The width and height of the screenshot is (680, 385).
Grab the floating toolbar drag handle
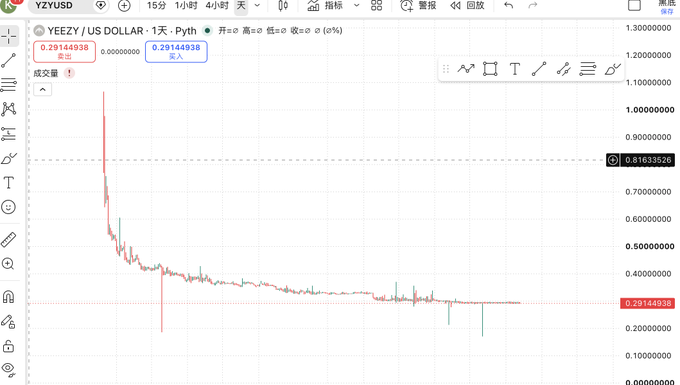coord(446,69)
